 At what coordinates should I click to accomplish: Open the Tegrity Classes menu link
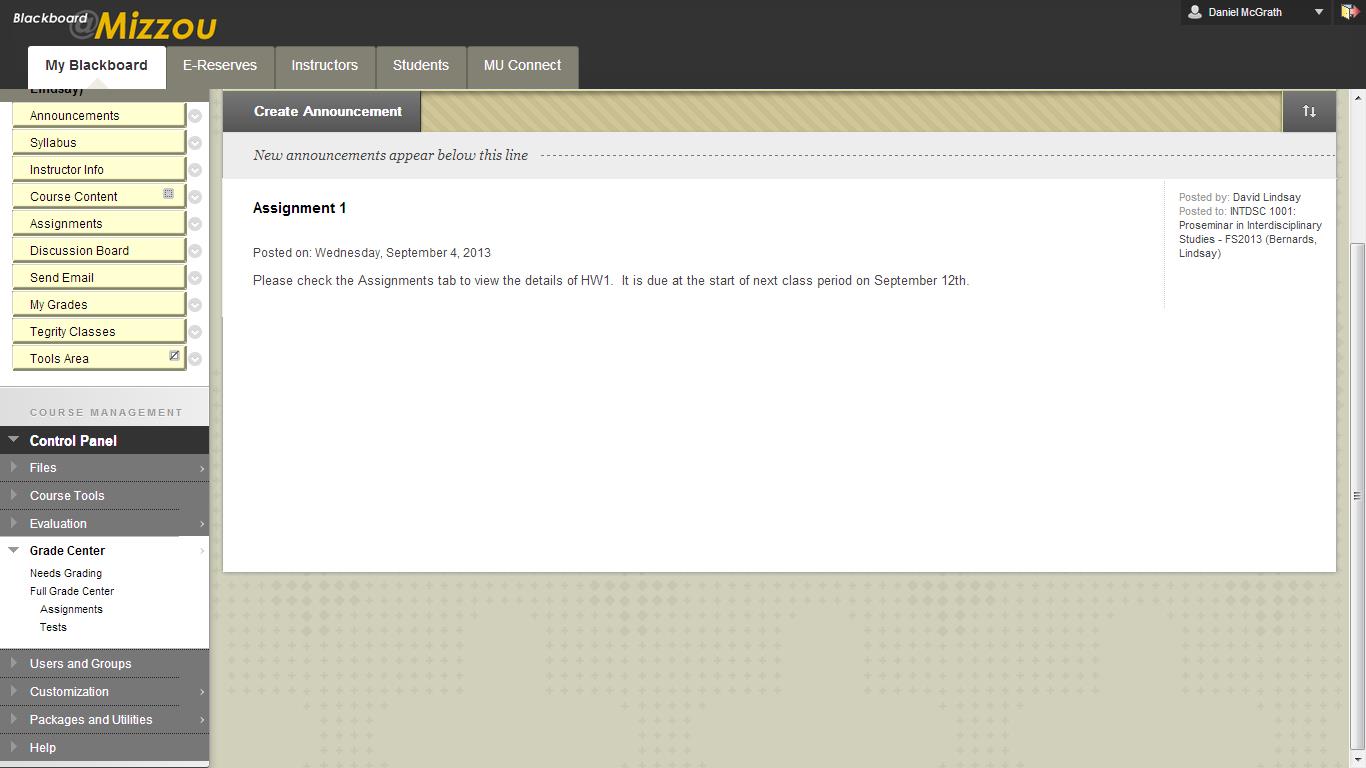(x=72, y=332)
